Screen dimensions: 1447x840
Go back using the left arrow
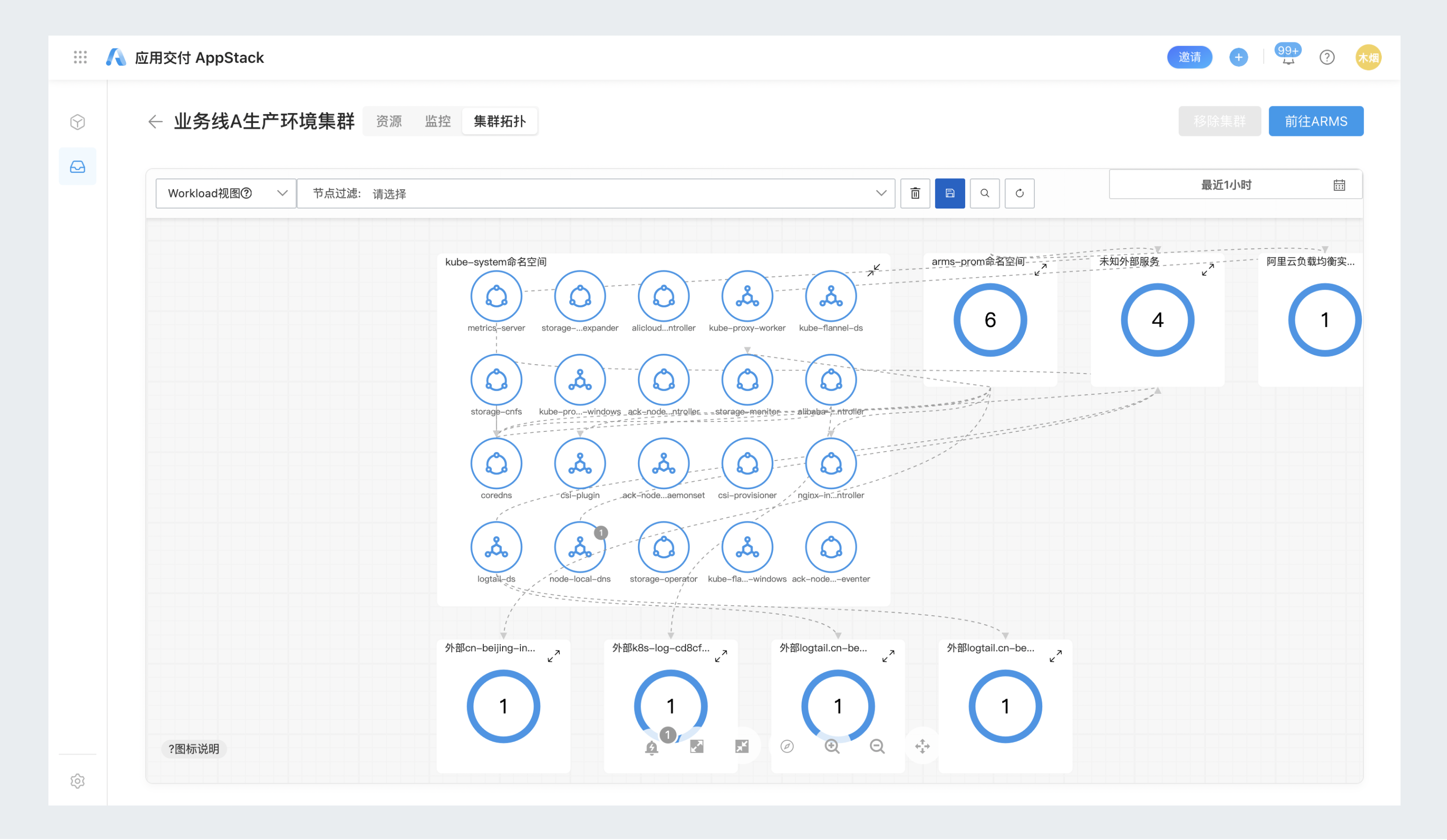[155, 122]
